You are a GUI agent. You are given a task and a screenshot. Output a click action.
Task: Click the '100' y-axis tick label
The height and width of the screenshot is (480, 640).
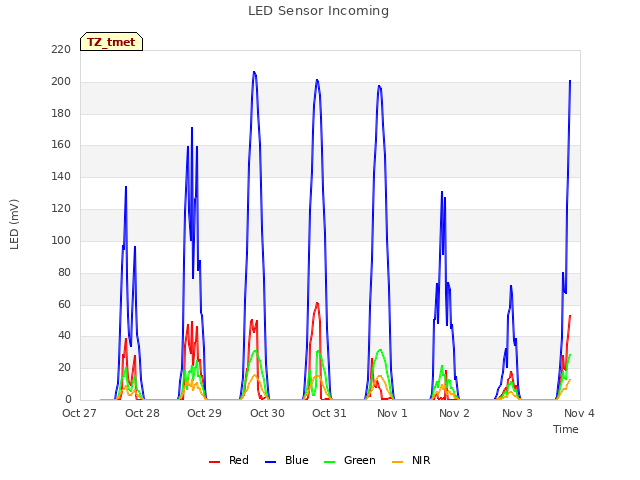click(61, 240)
